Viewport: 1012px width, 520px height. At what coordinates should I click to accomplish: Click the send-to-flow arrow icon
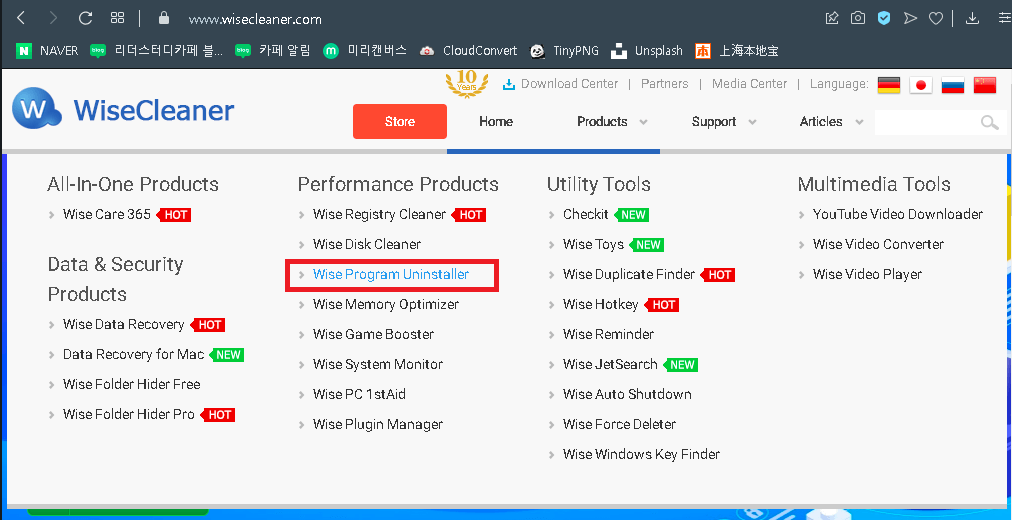coord(910,18)
